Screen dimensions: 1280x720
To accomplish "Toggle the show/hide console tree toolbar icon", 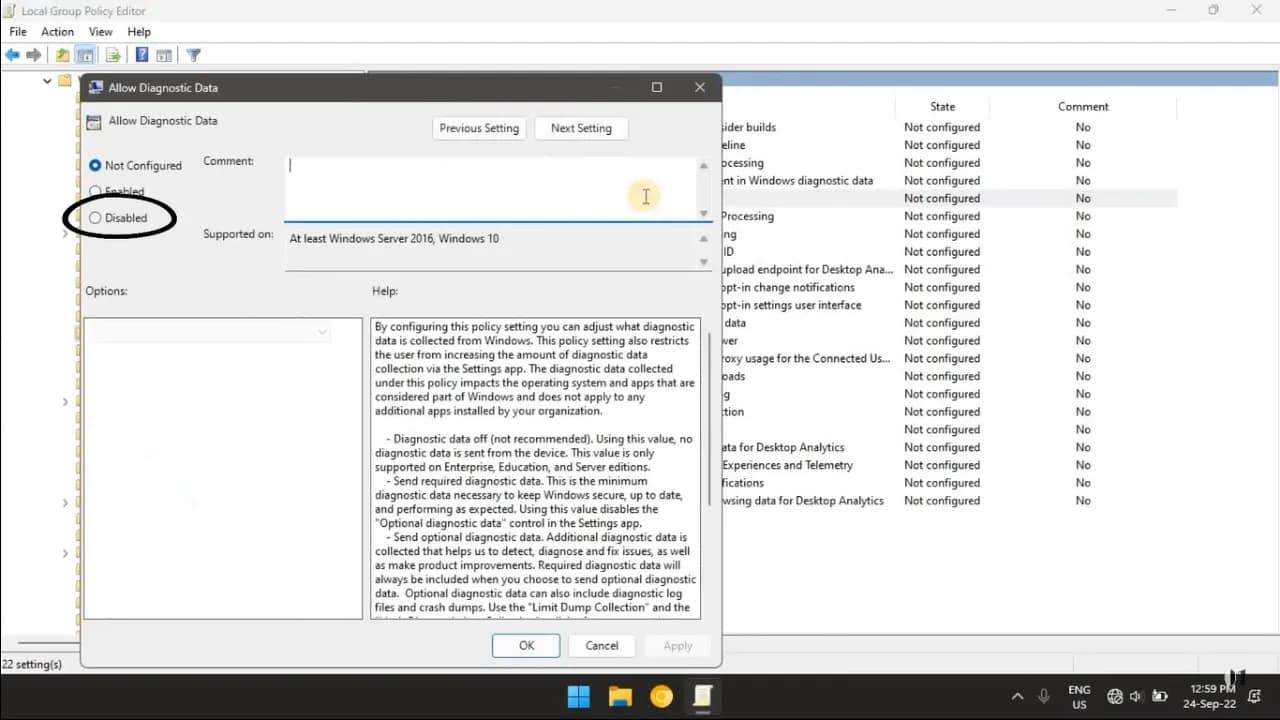I will (86, 55).
